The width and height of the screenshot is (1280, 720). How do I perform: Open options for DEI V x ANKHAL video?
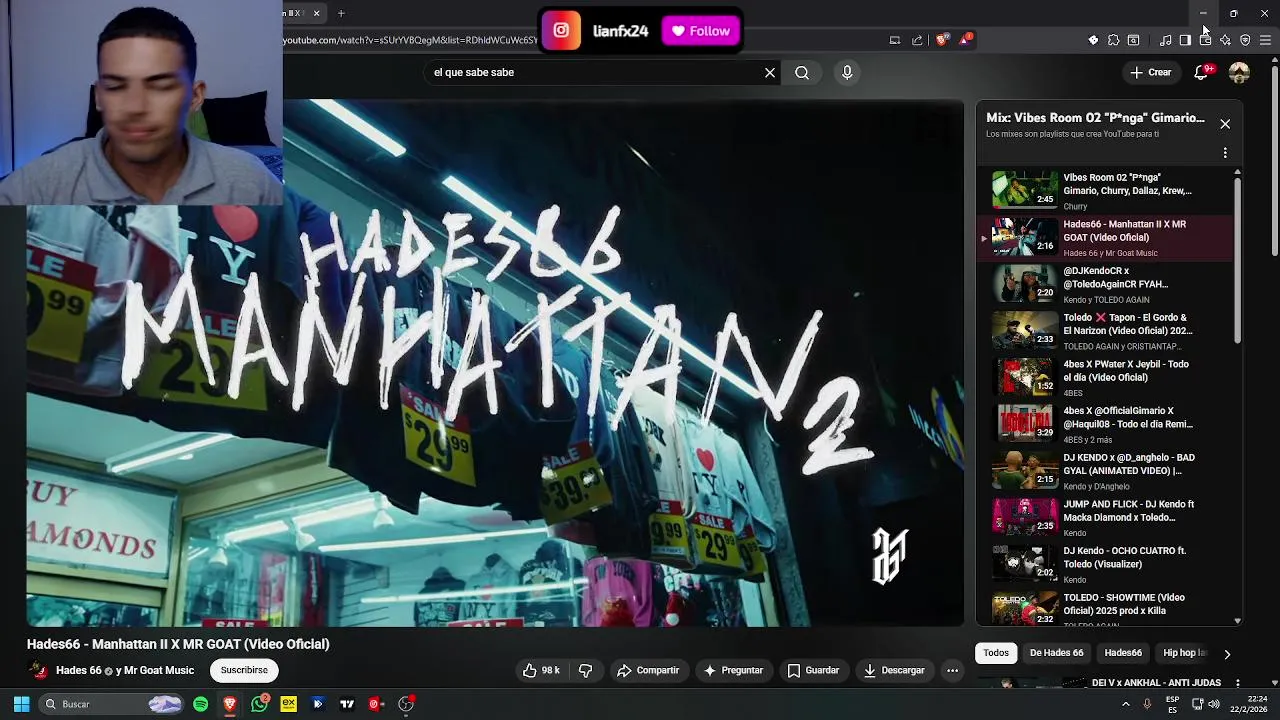(1238, 683)
